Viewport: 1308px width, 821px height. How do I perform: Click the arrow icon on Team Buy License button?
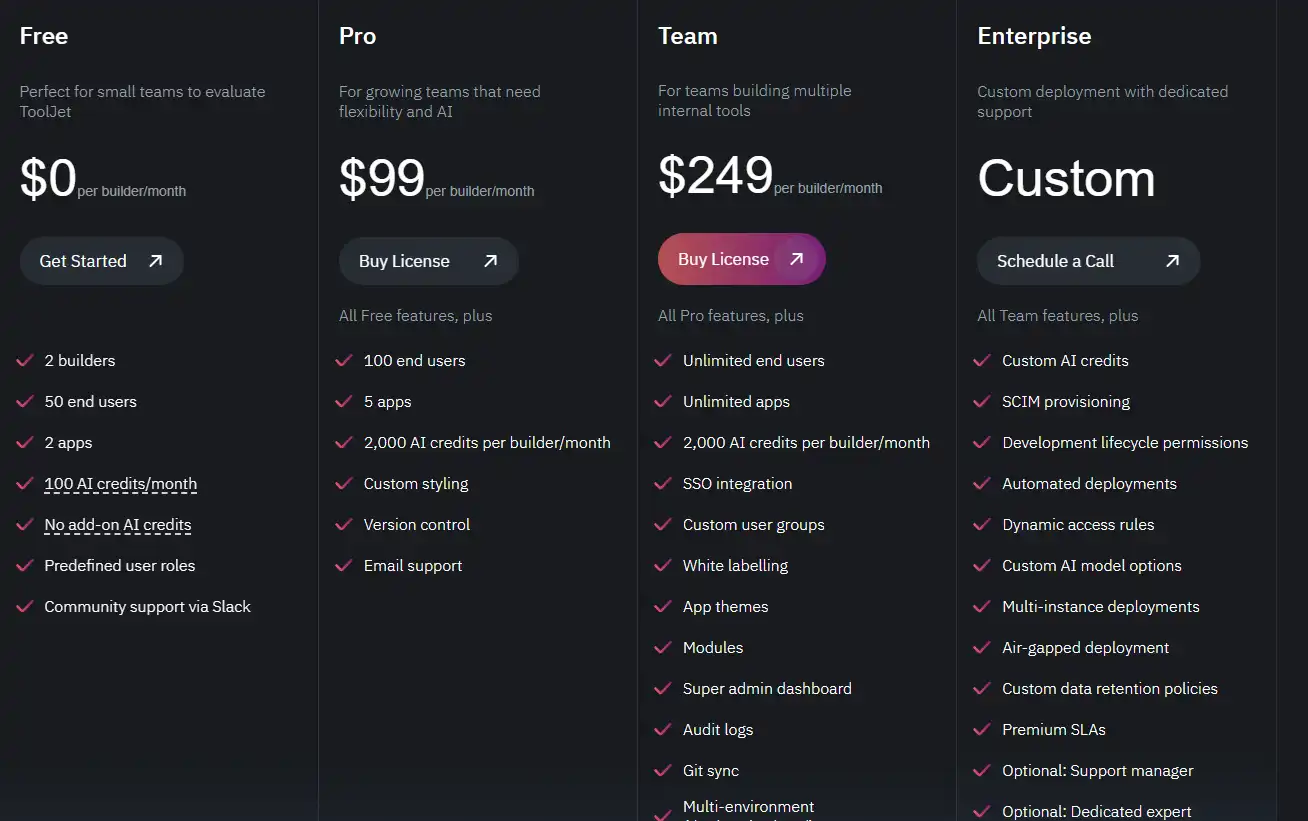[x=797, y=258]
